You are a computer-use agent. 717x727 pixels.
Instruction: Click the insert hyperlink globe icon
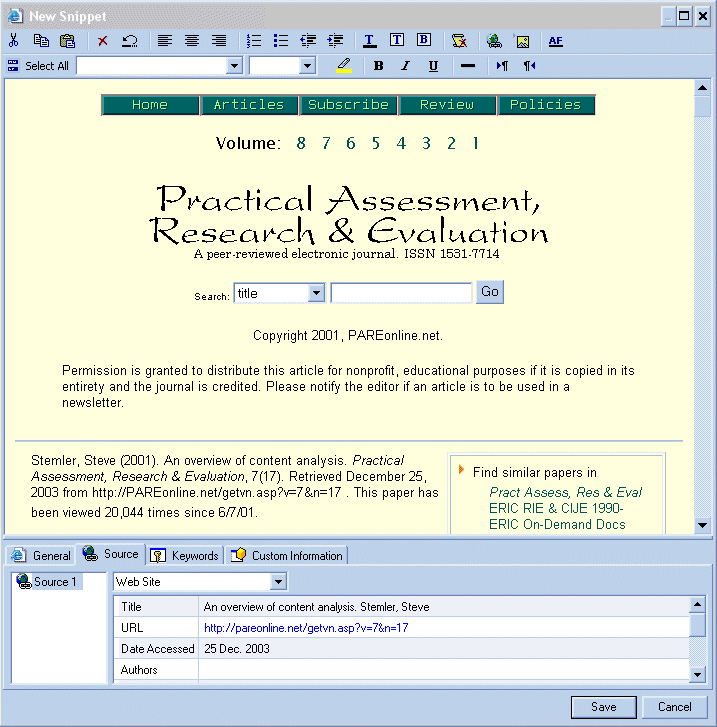coord(494,41)
